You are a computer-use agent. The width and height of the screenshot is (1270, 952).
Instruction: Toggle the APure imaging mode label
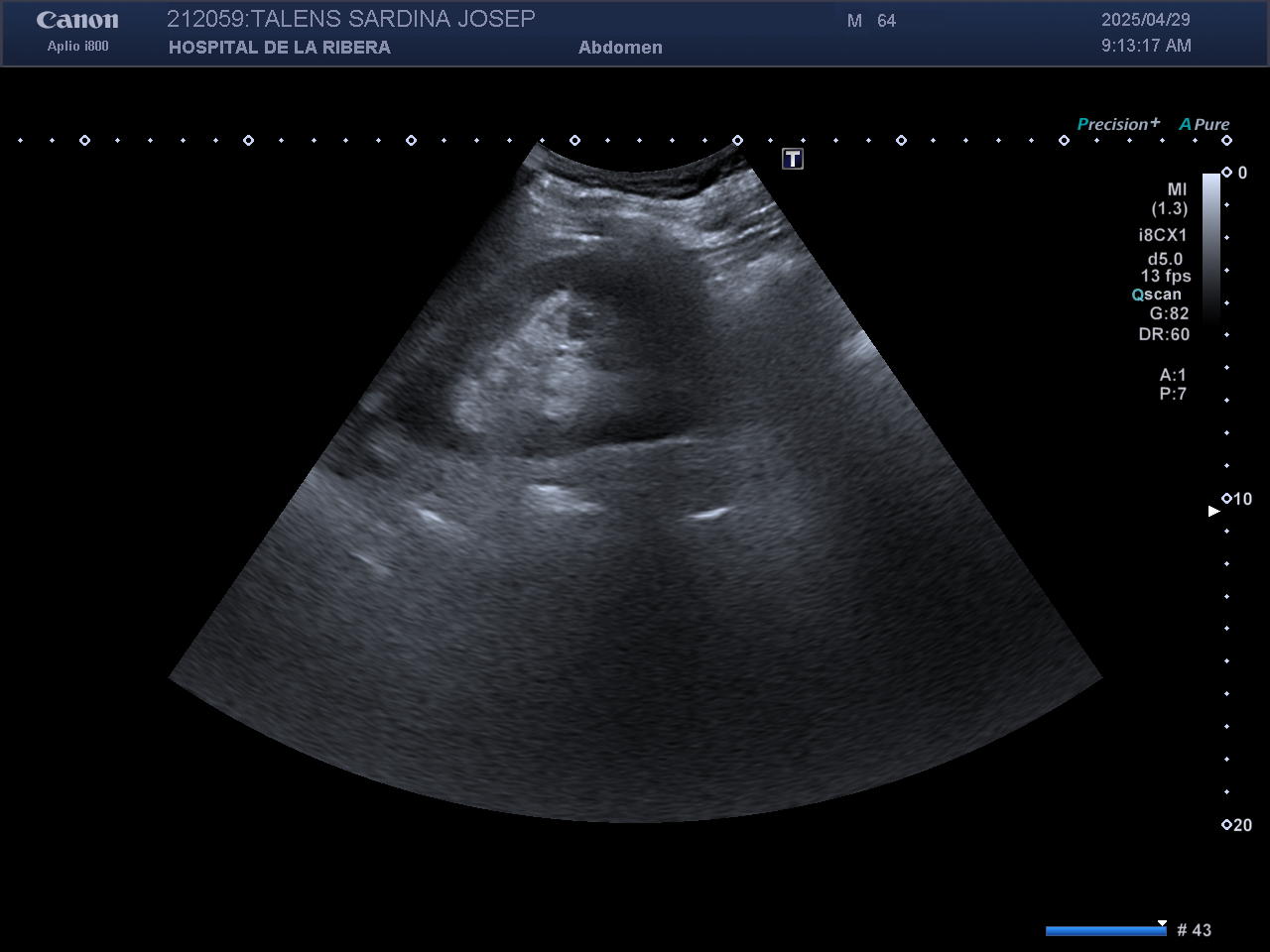(1205, 124)
